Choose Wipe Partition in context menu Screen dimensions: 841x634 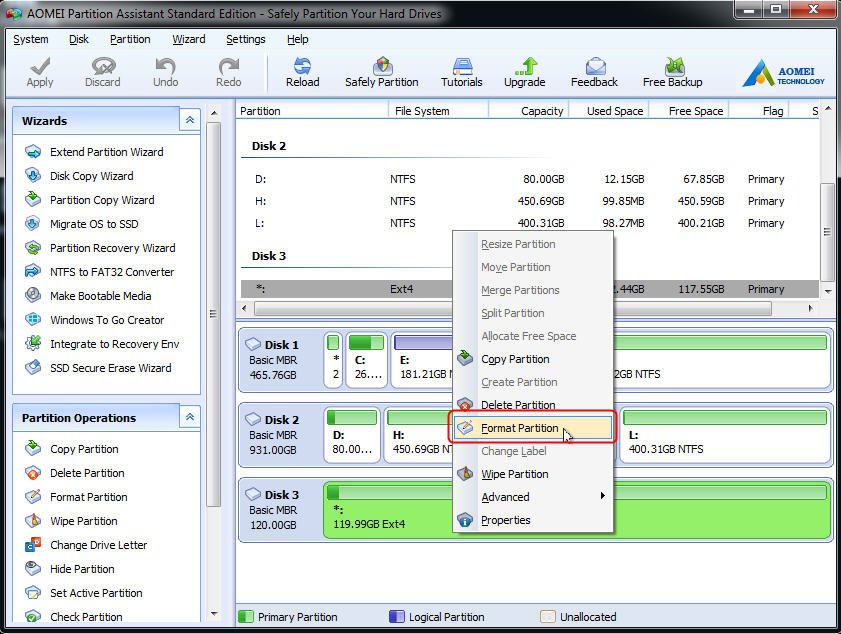(x=533, y=474)
